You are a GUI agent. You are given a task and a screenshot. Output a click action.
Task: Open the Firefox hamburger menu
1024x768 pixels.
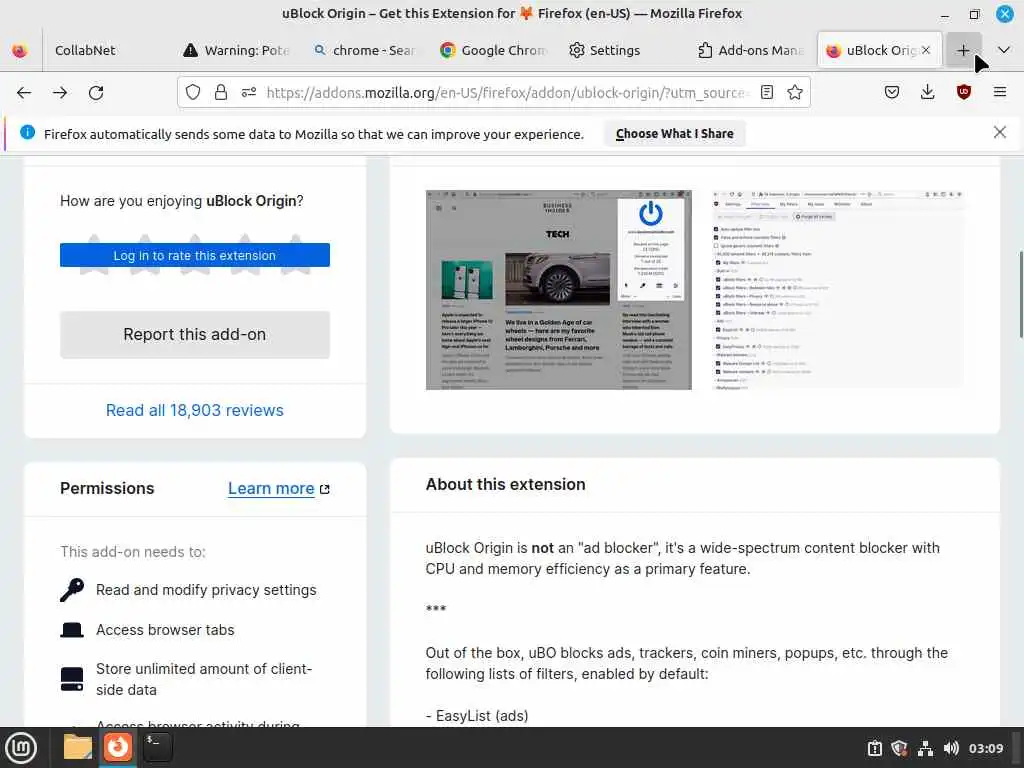coord(1000,92)
